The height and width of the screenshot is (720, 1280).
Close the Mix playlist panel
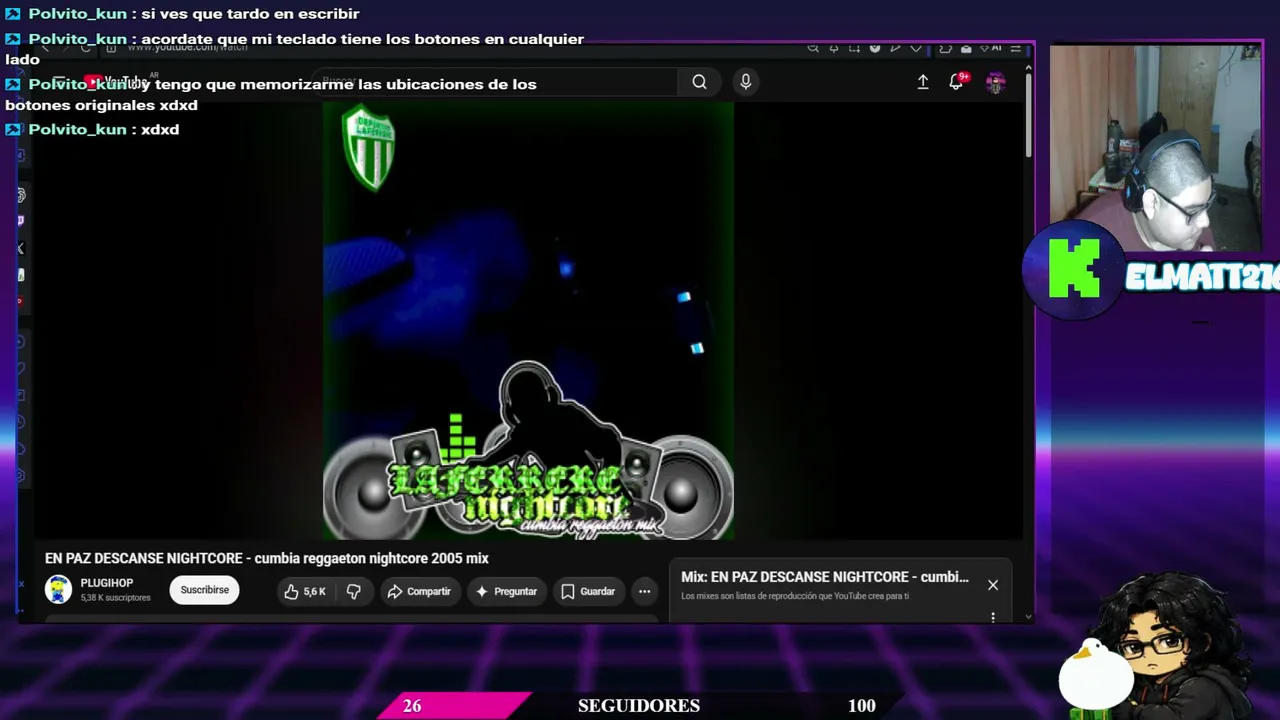pyautogui.click(x=993, y=585)
